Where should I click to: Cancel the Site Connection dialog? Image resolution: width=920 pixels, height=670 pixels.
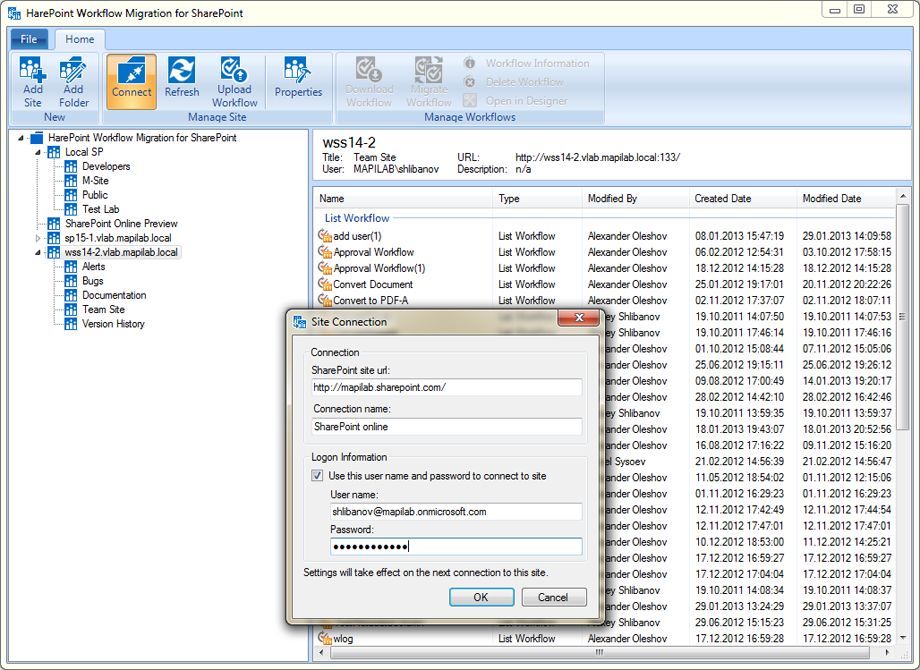[553, 597]
